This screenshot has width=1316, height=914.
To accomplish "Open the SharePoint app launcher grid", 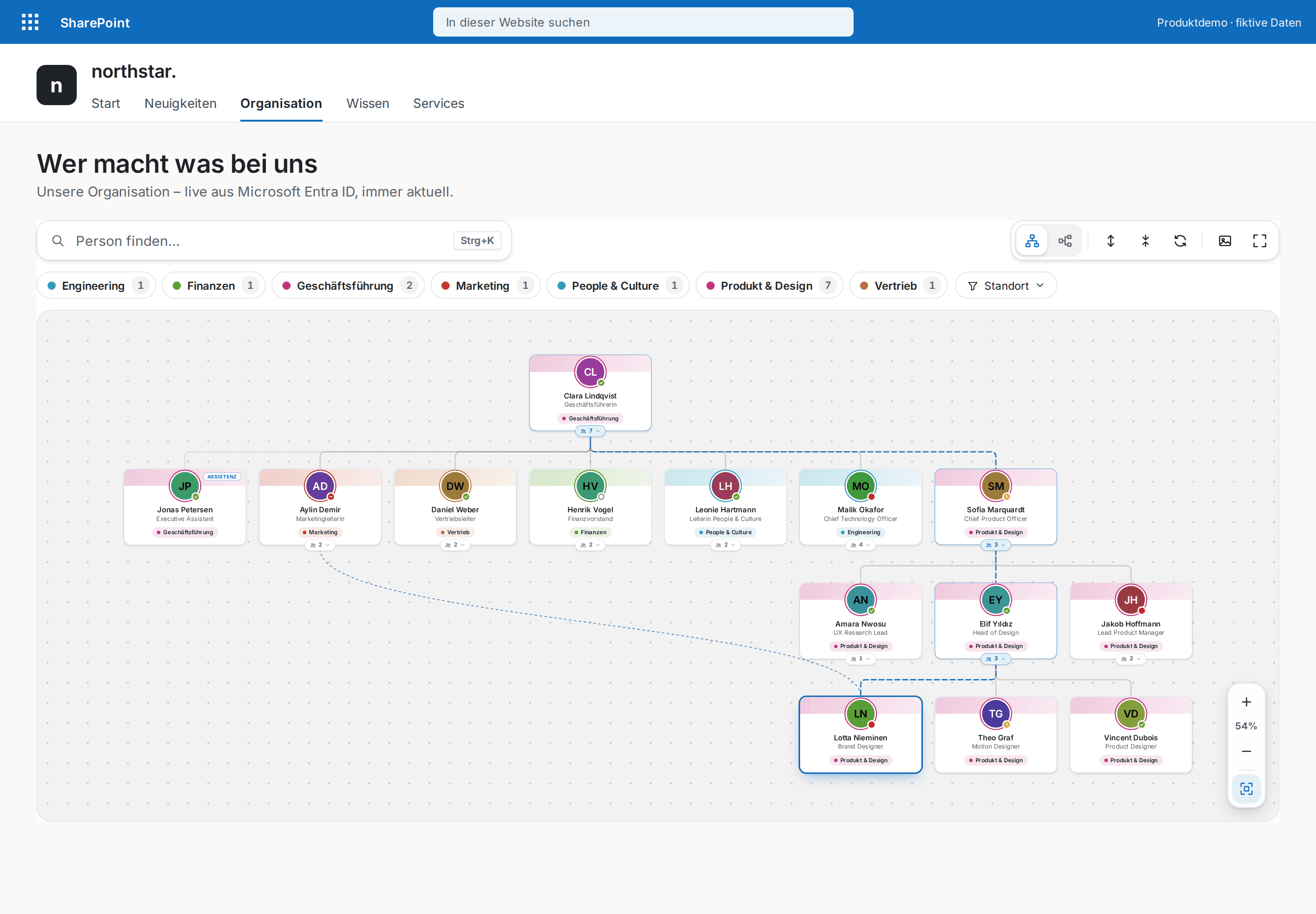I will point(30,22).
